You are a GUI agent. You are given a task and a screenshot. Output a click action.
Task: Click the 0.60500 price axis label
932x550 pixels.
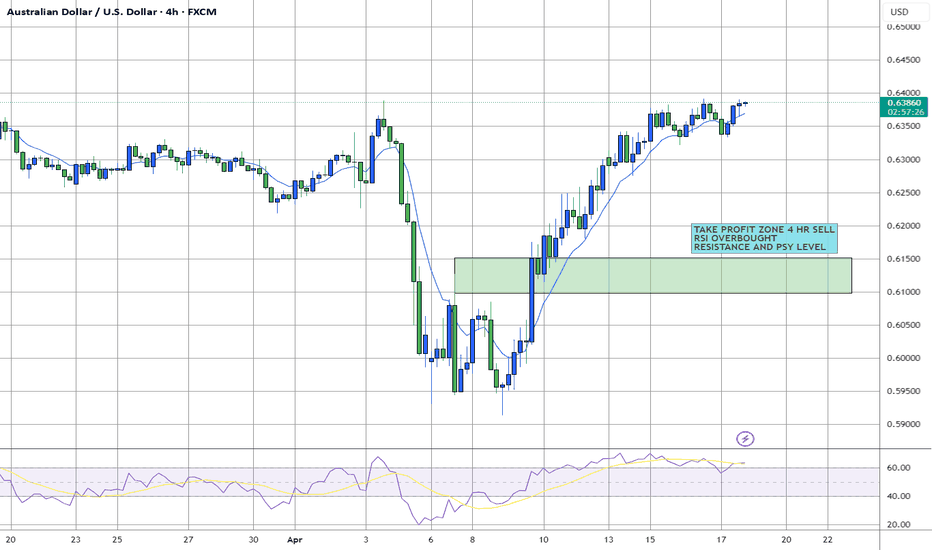[x=903, y=325]
